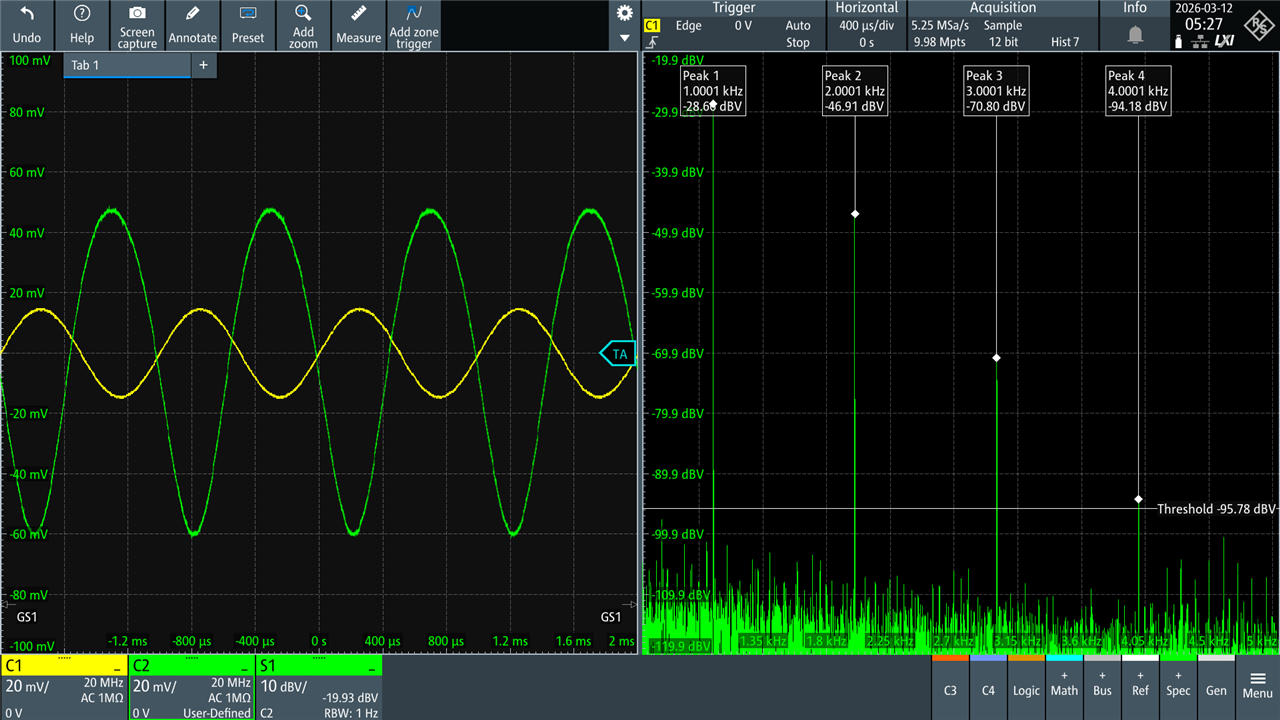Take a screen capture with camera icon
This screenshot has width=1280, height=720.
137,14
